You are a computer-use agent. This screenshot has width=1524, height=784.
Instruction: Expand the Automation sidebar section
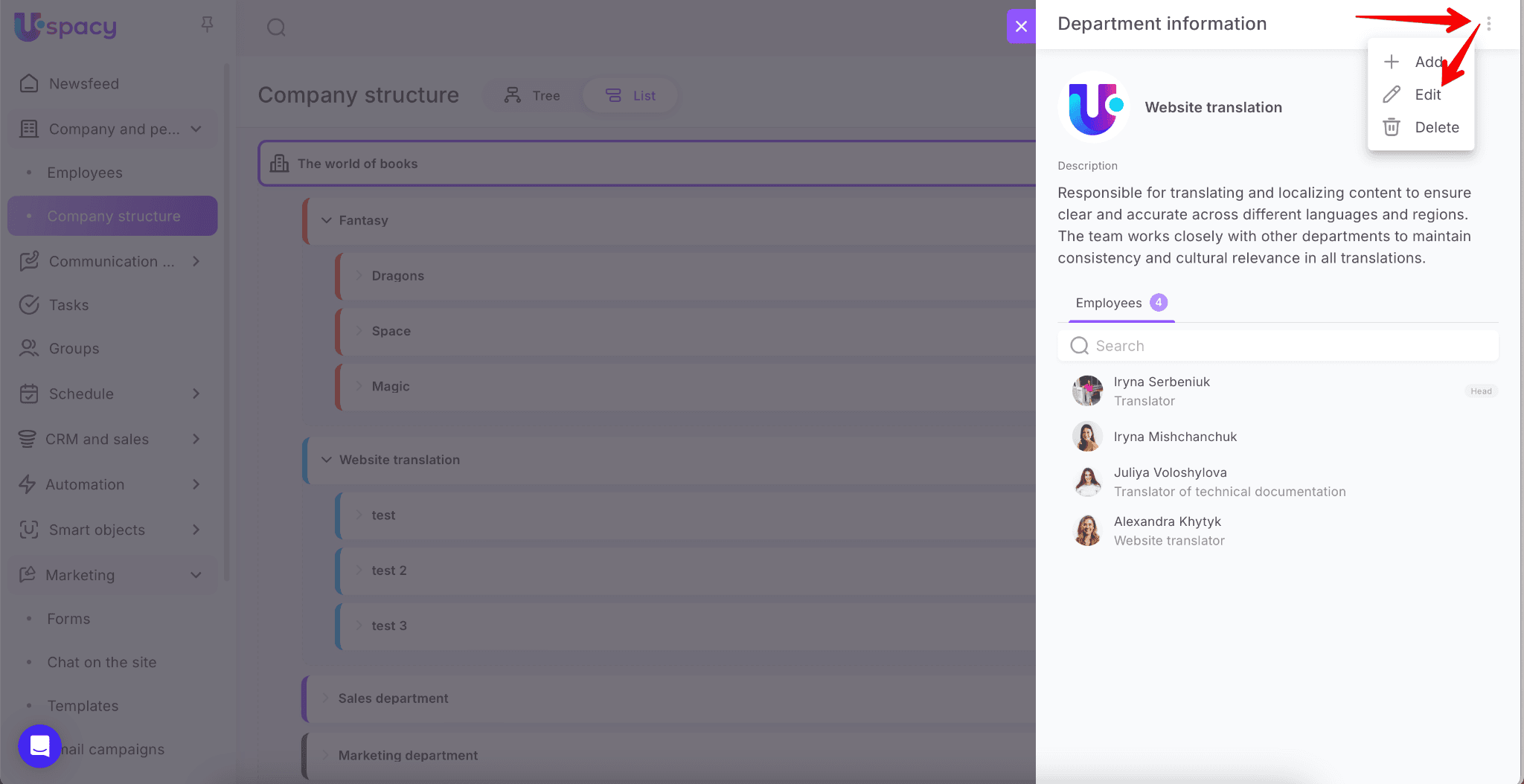click(196, 484)
